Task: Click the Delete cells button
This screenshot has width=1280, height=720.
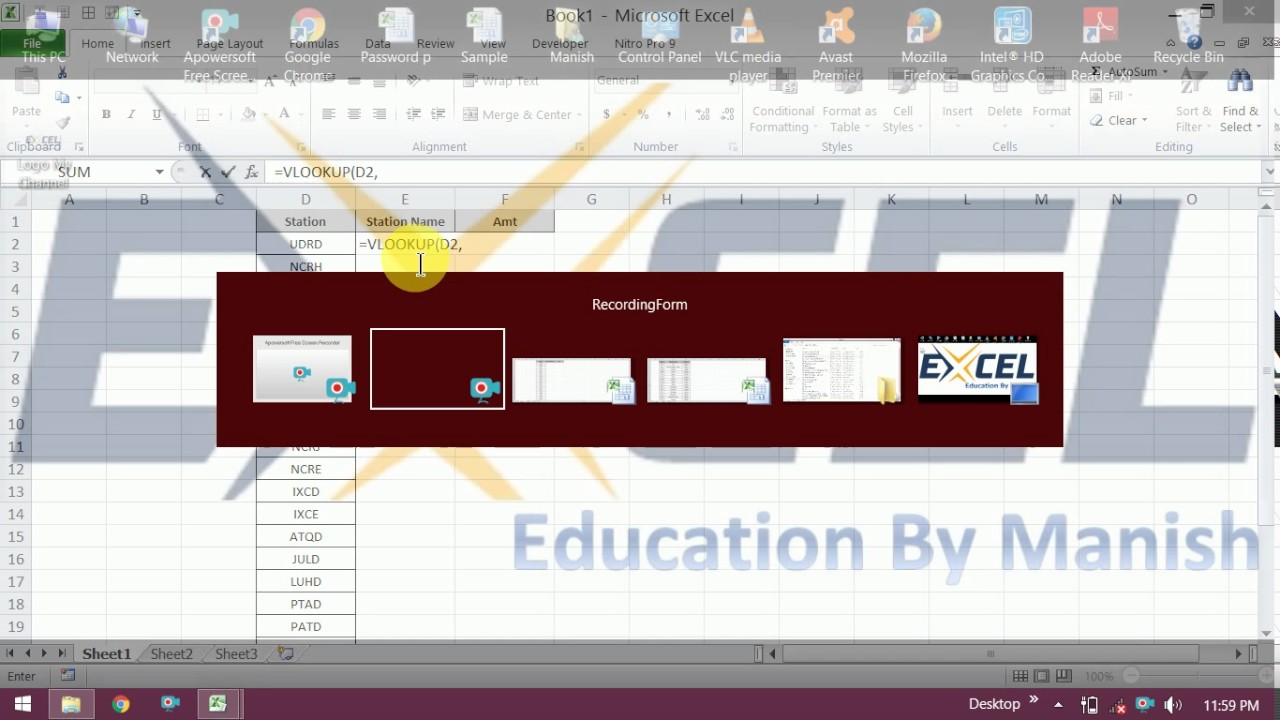Action: (1005, 98)
